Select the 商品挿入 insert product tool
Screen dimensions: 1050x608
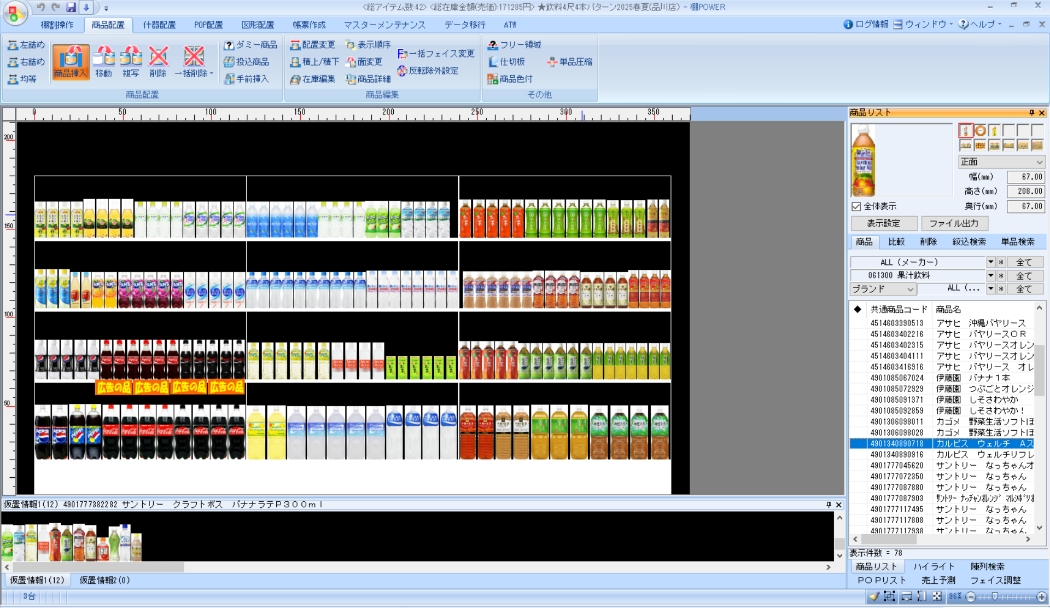[70, 62]
